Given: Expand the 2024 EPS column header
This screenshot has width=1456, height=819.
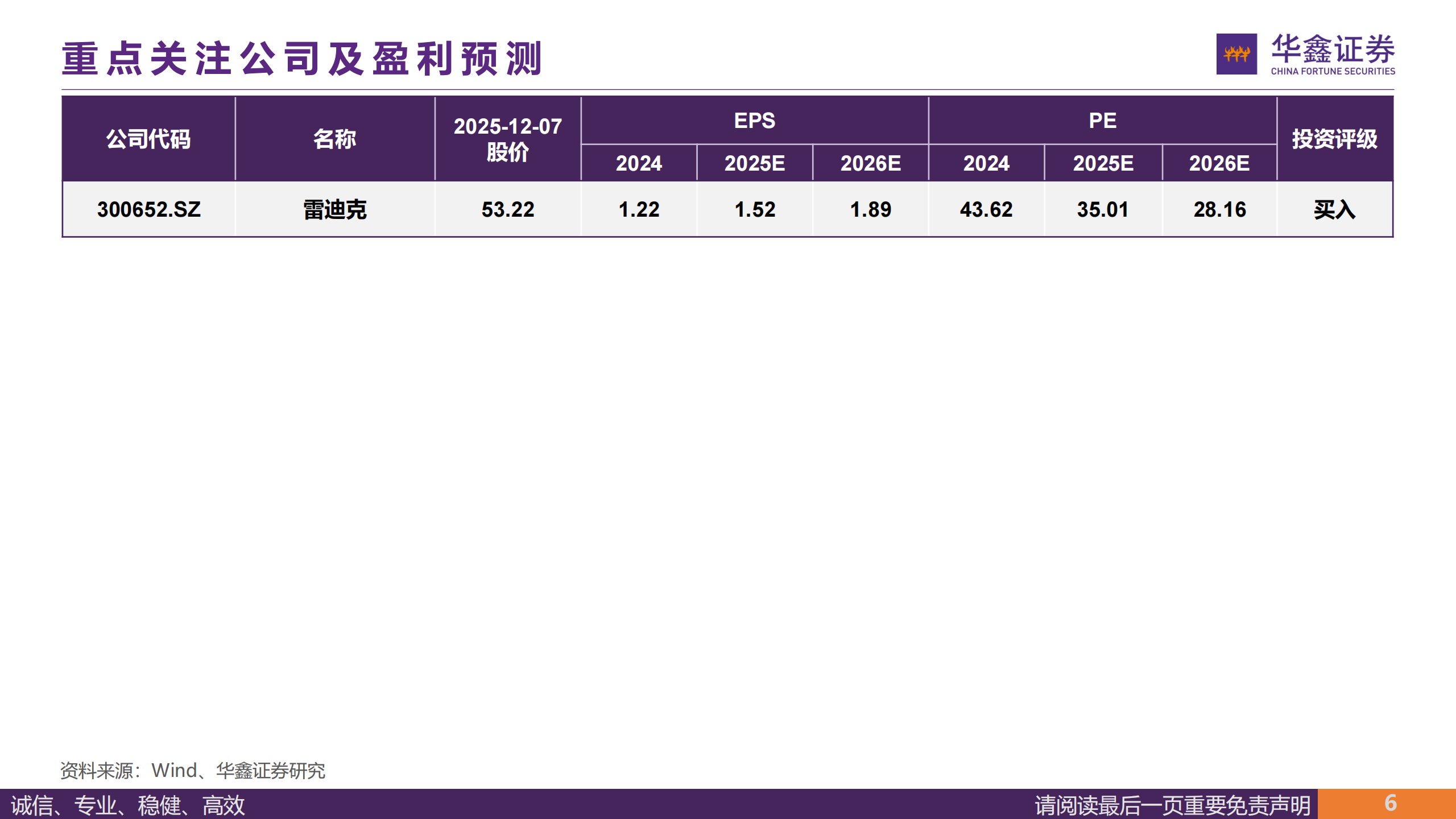Looking at the screenshot, I should click(639, 165).
